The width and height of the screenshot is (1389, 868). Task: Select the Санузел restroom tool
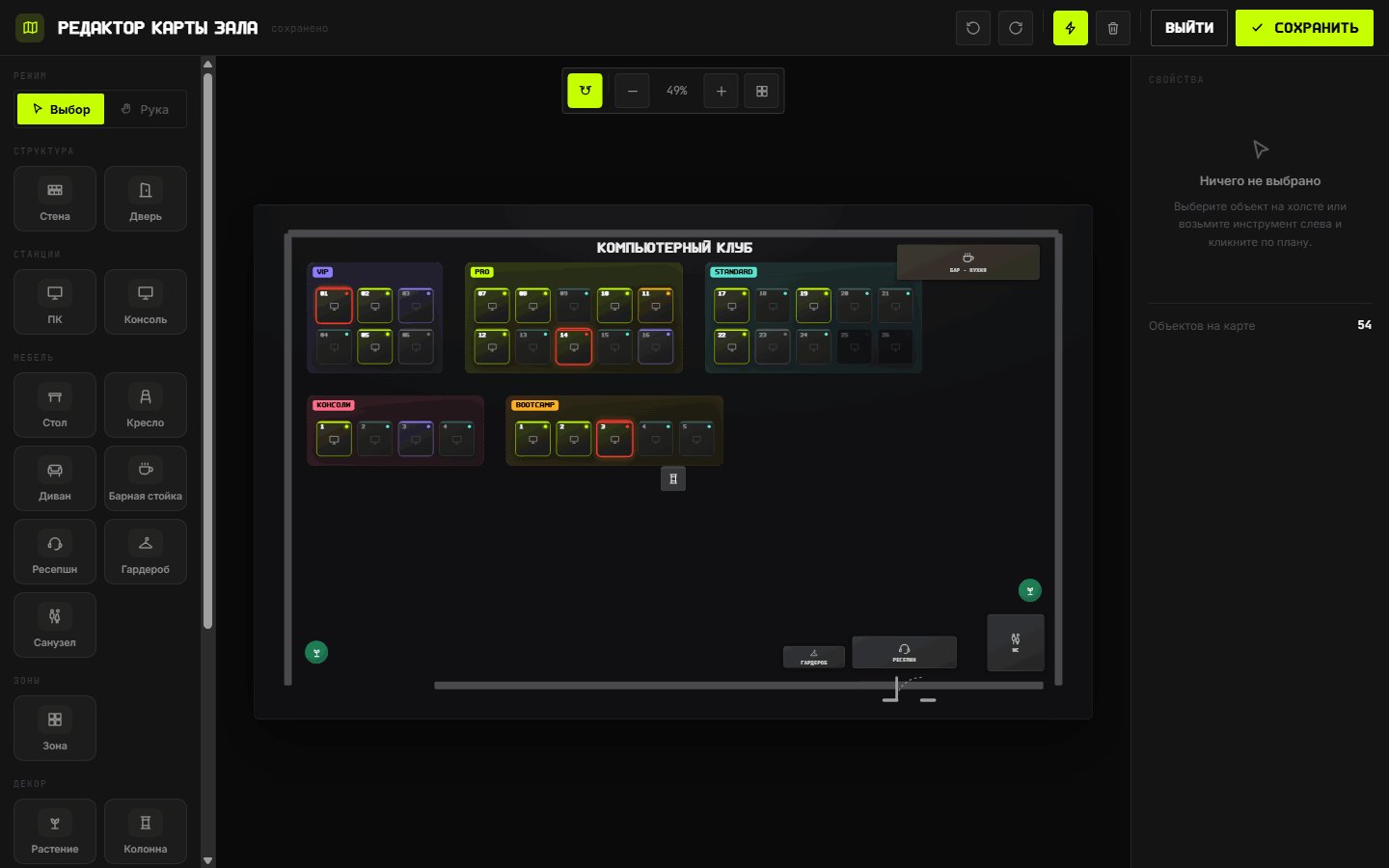(55, 625)
